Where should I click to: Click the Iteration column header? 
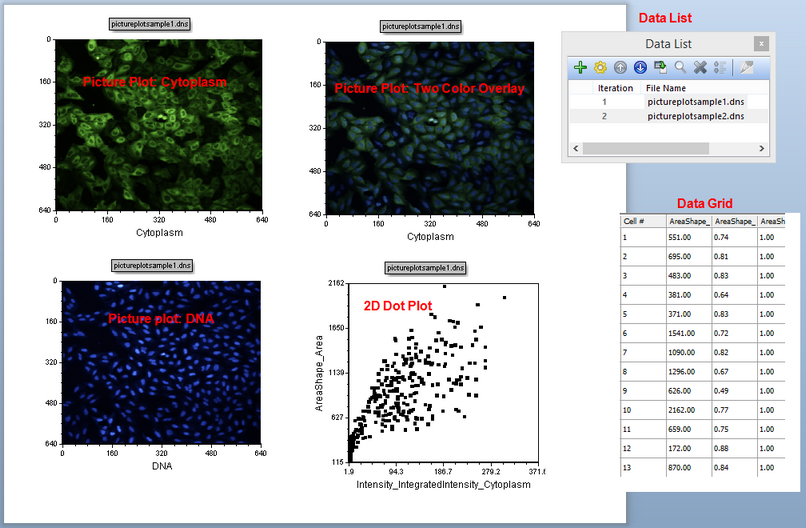[x=615, y=88]
